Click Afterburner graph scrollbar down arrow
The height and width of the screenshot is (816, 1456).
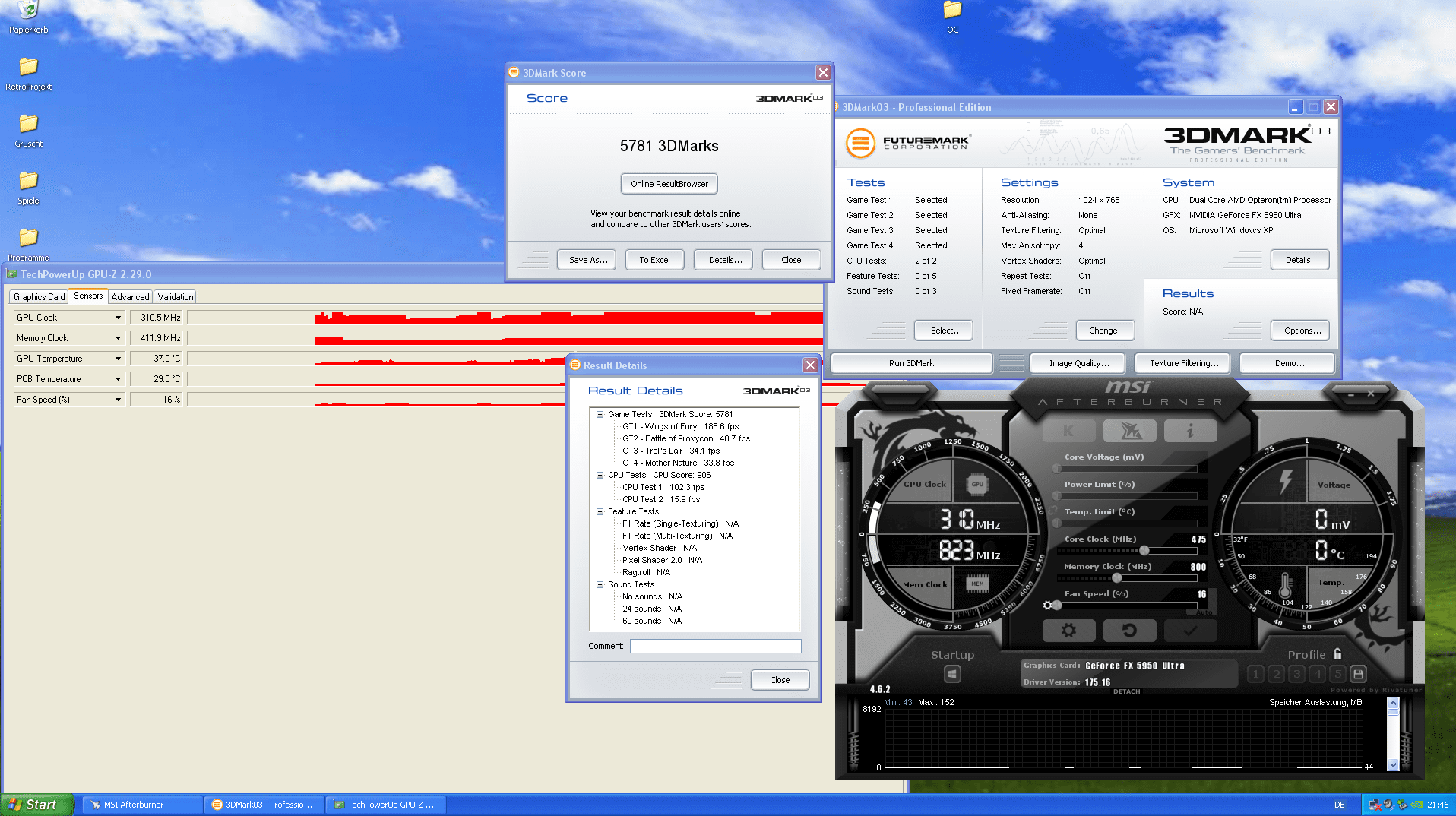(1393, 765)
